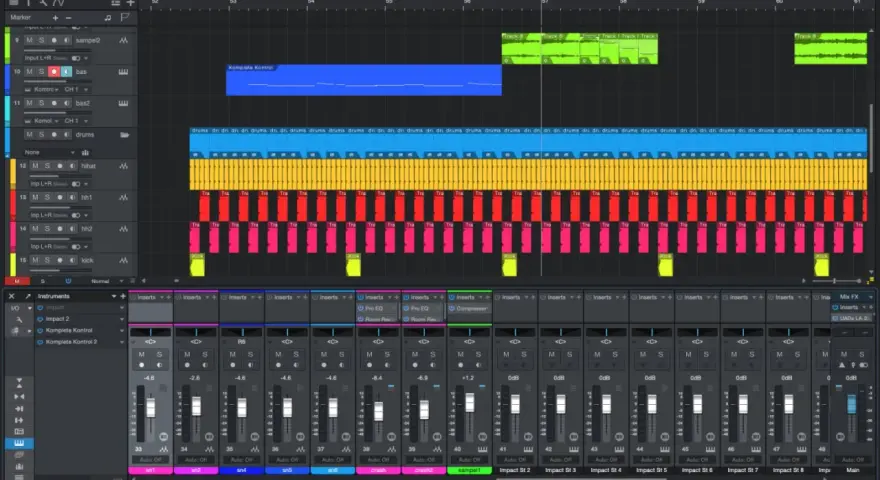Toggle monitor on bas track

tap(66, 72)
